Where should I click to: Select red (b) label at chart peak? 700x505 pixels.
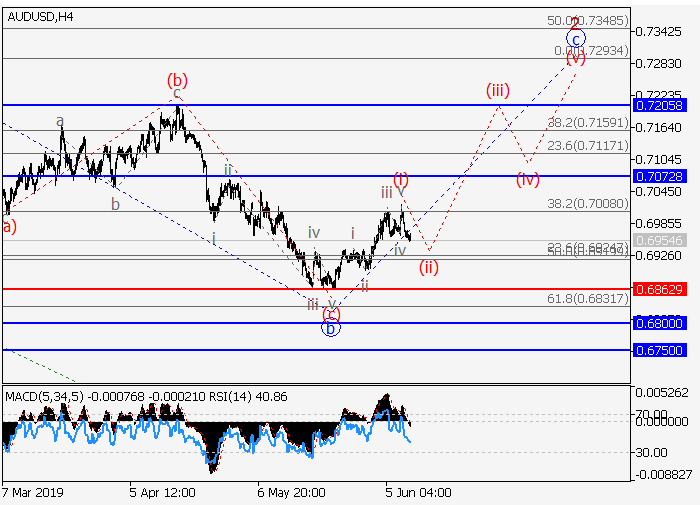coord(177,79)
